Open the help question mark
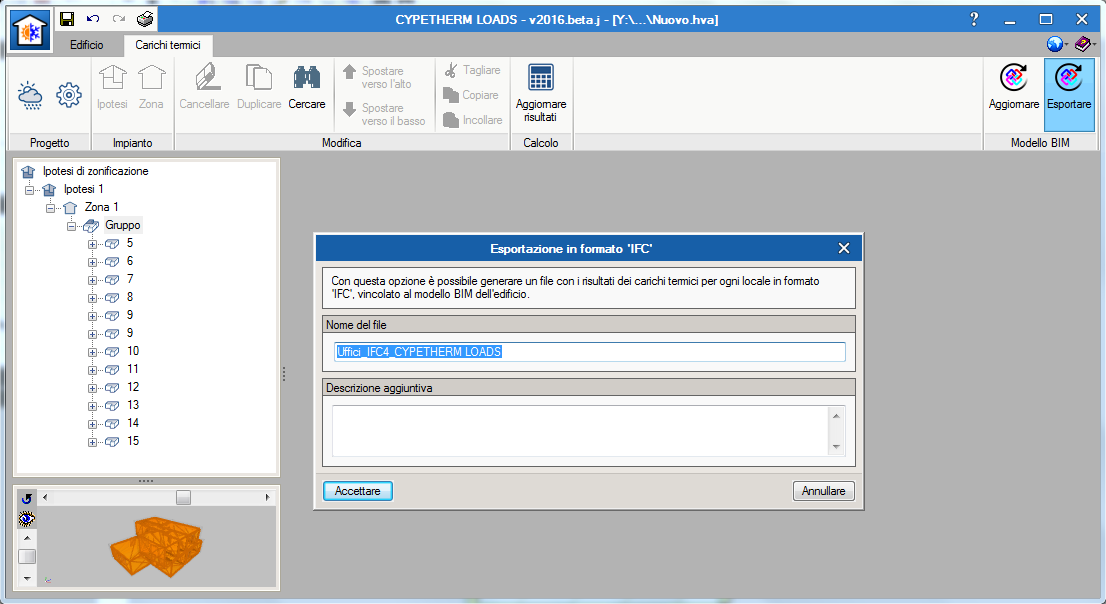 click(x=974, y=19)
